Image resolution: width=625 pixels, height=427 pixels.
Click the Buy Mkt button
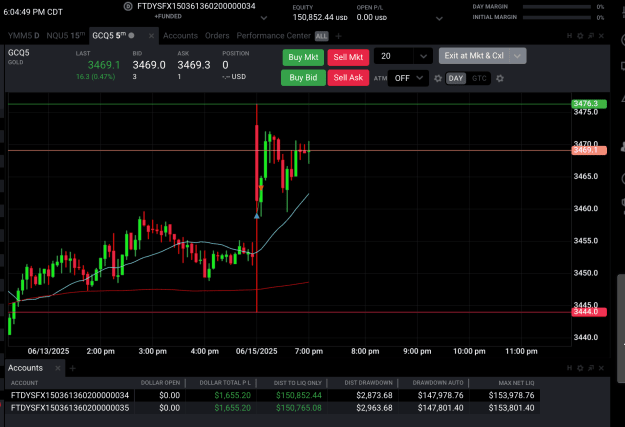303,57
